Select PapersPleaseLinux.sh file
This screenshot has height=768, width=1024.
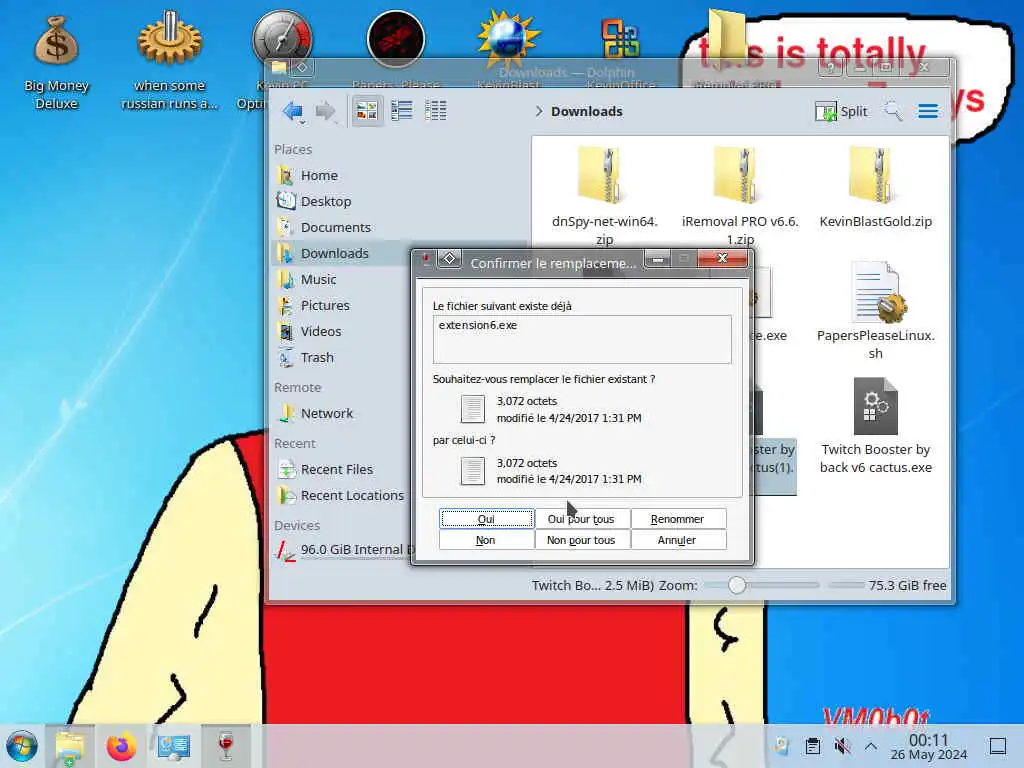tap(875, 311)
